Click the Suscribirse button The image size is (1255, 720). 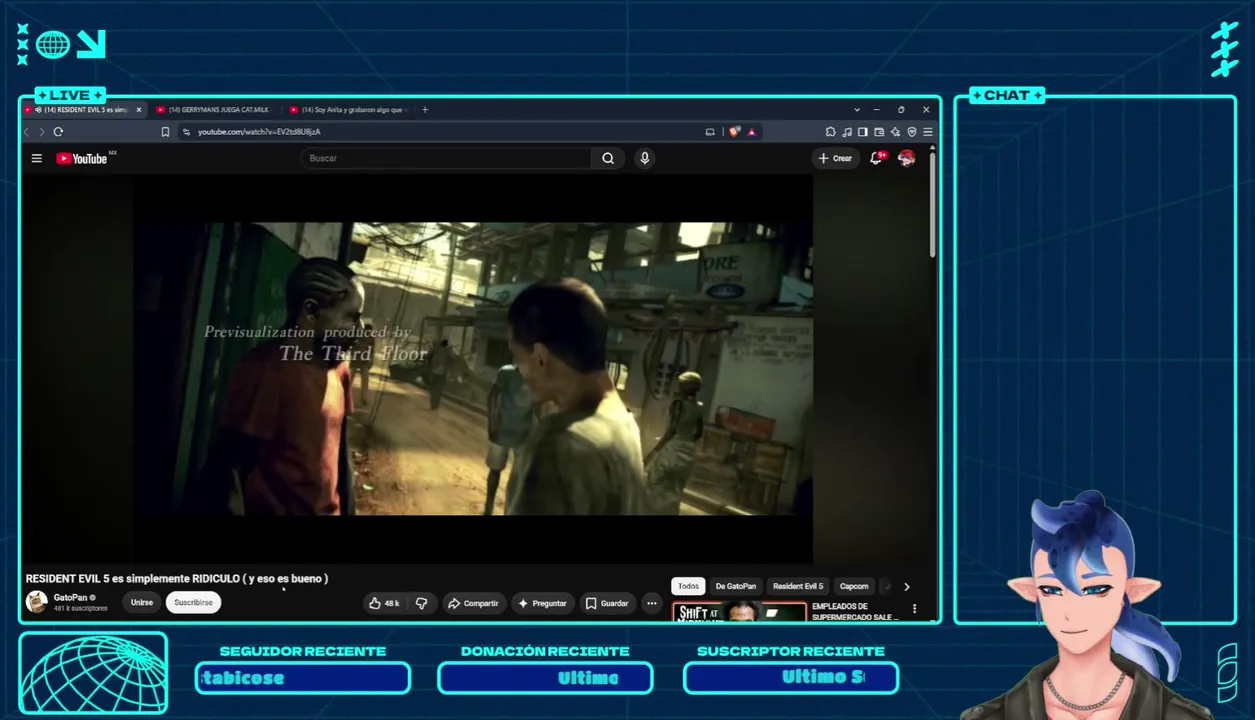click(x=193, y=603)
